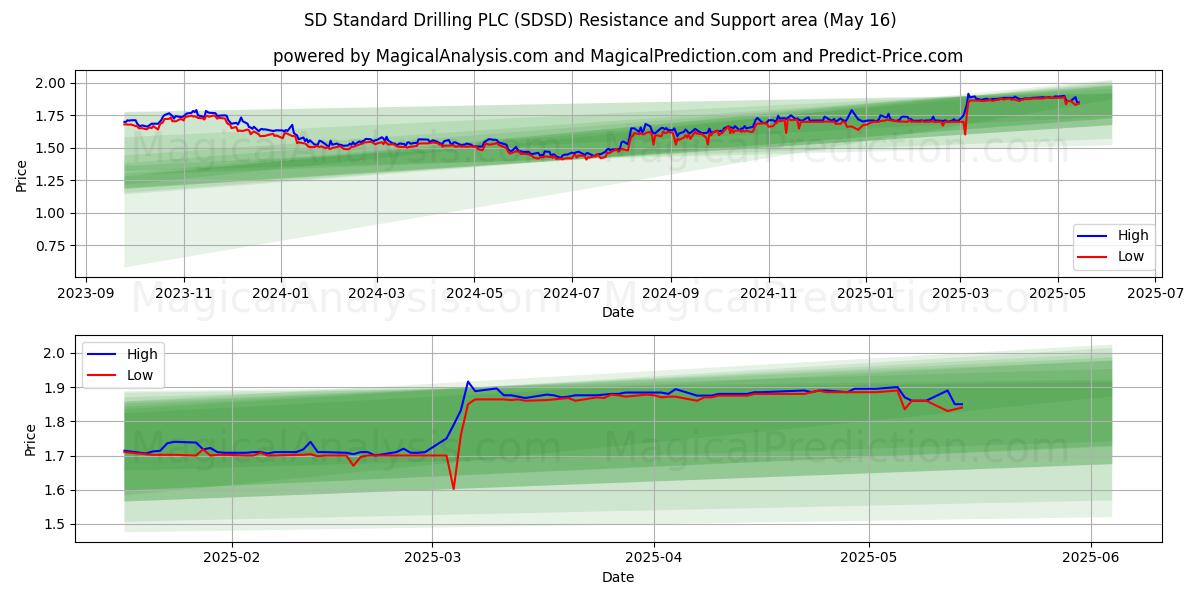
Task: Click the top chart x-axis label '2025-05'
Action: click(x=1058, y=294)
